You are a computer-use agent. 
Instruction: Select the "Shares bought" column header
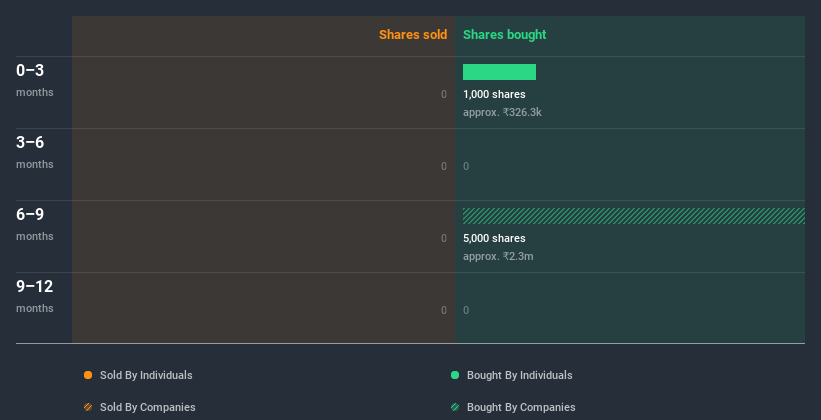[504, 35]
